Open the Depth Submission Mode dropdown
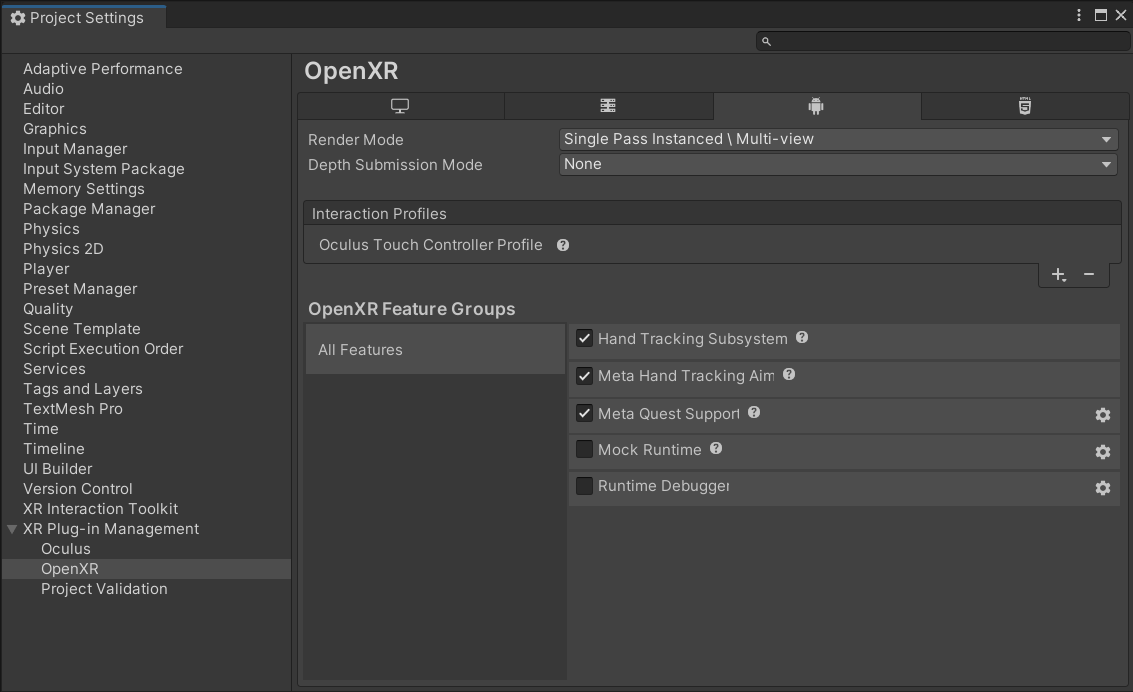 pyautogui.click(x=837, y=165)
